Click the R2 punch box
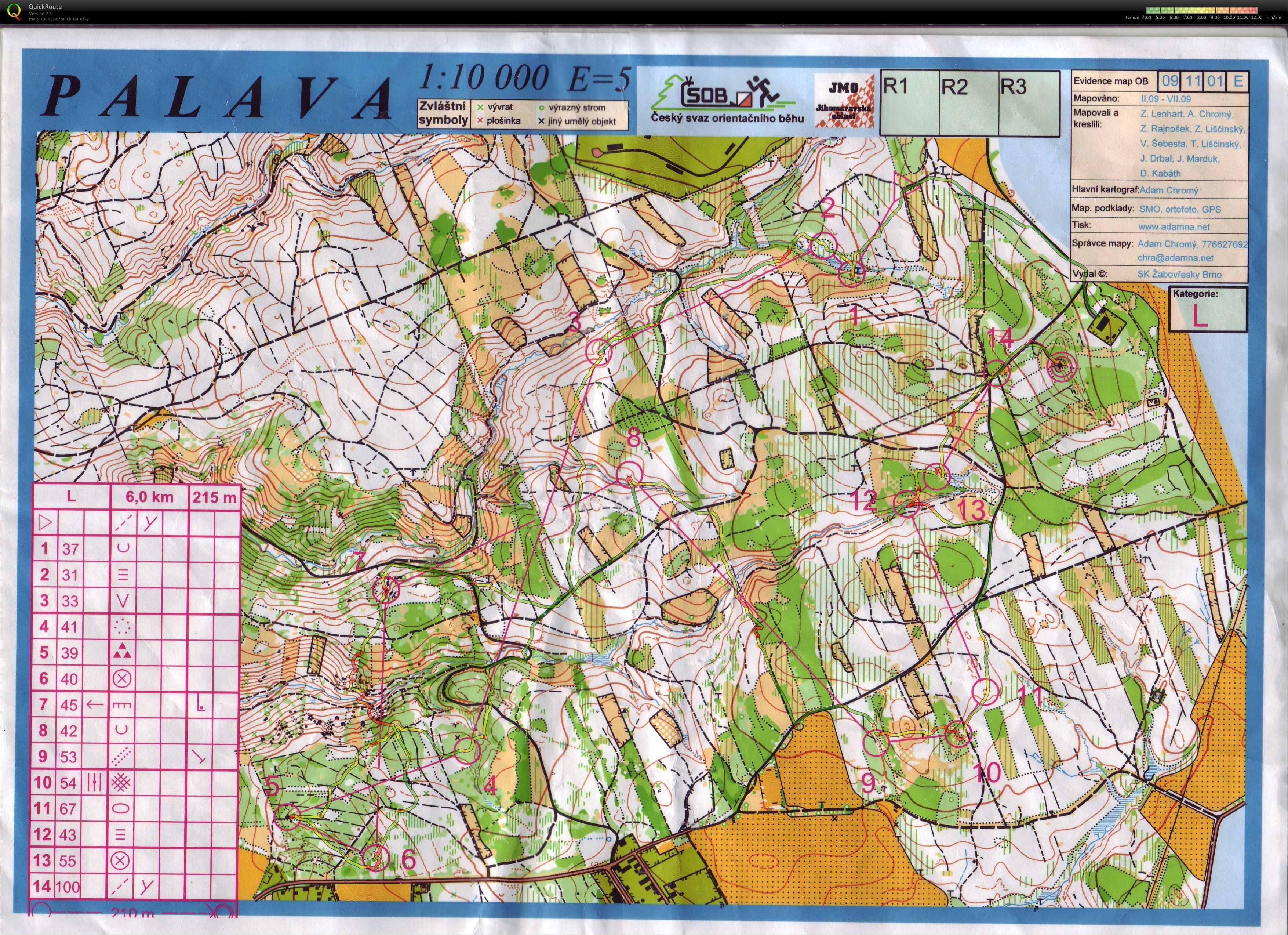The width and height of the screenshot is (1288, 935). click(x=968, y=104)
